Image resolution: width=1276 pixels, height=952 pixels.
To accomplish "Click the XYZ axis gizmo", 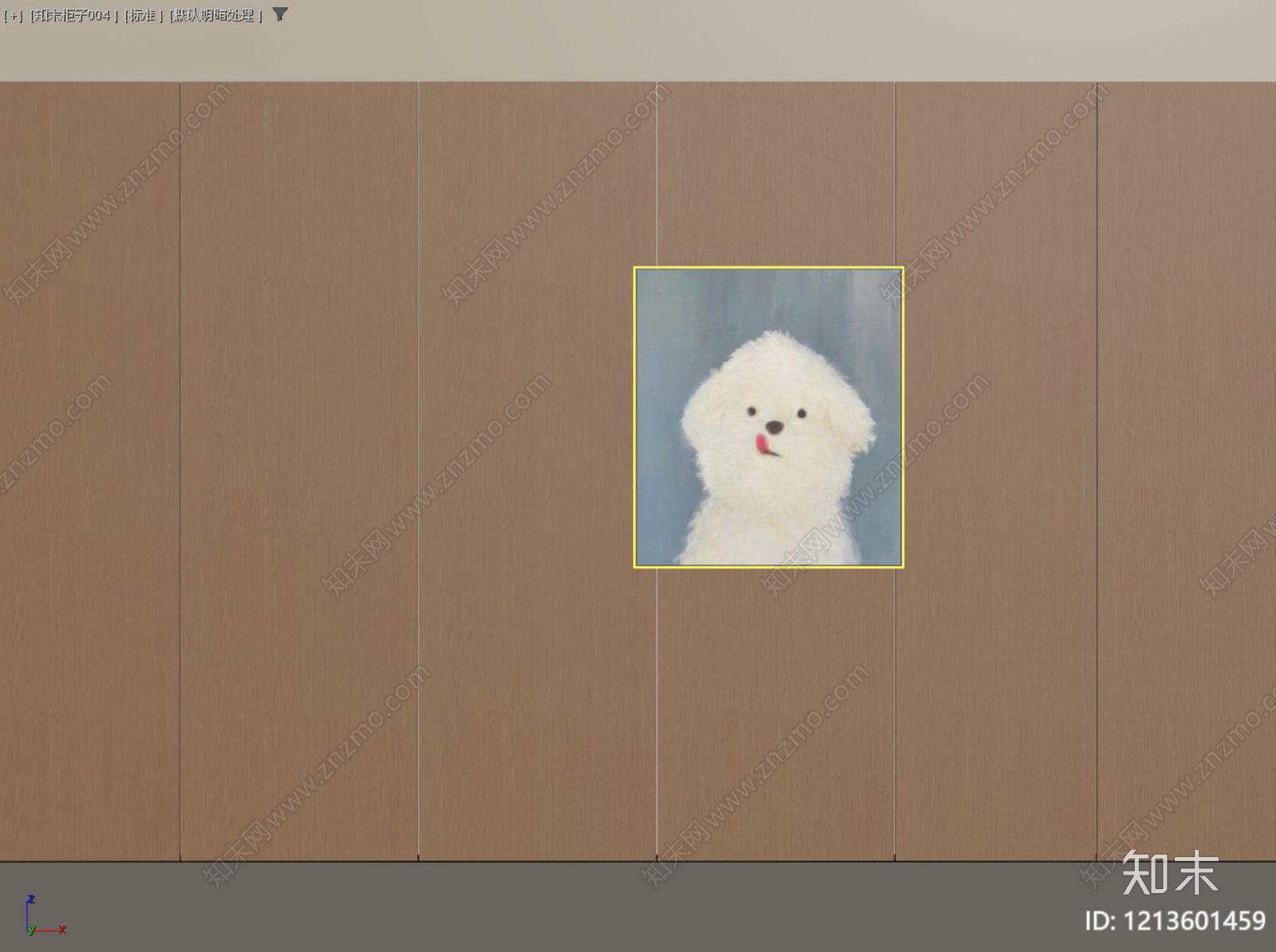I will click(45, 915).
